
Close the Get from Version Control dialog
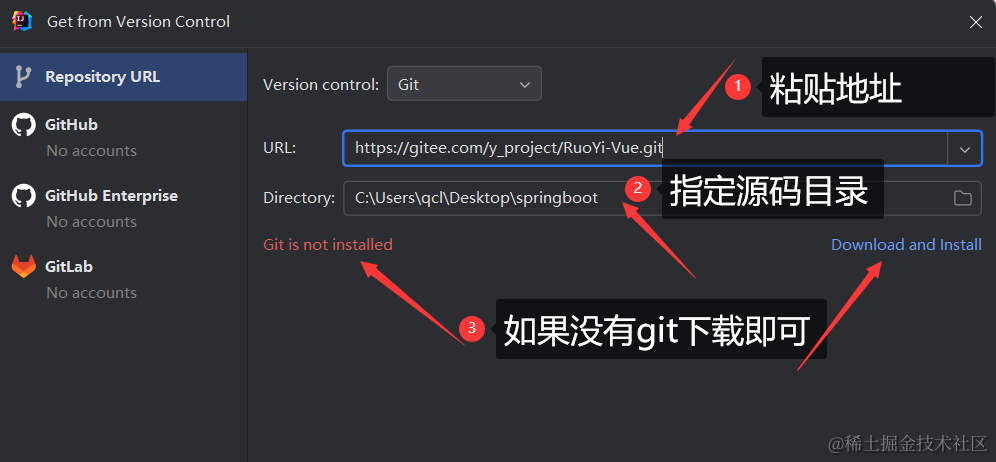coord(976,22)
